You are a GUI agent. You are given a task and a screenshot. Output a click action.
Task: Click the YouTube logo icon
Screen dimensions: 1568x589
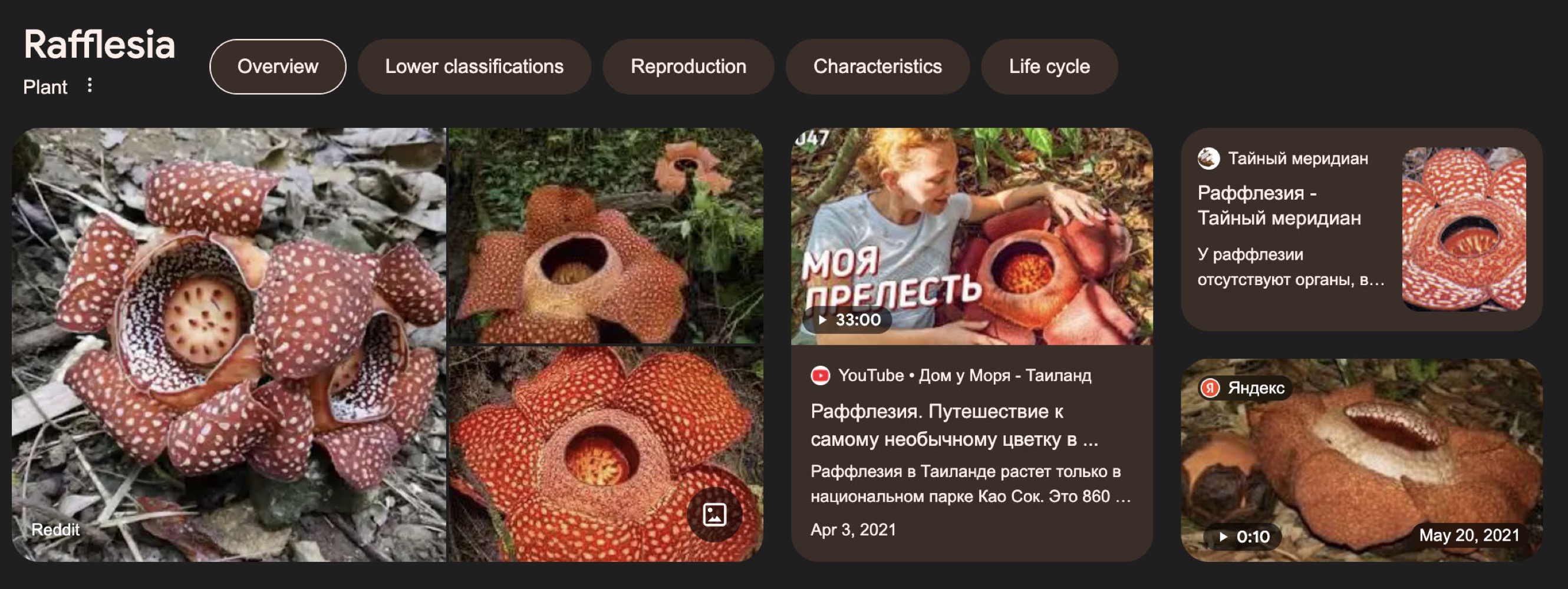[x=820, y=375]
